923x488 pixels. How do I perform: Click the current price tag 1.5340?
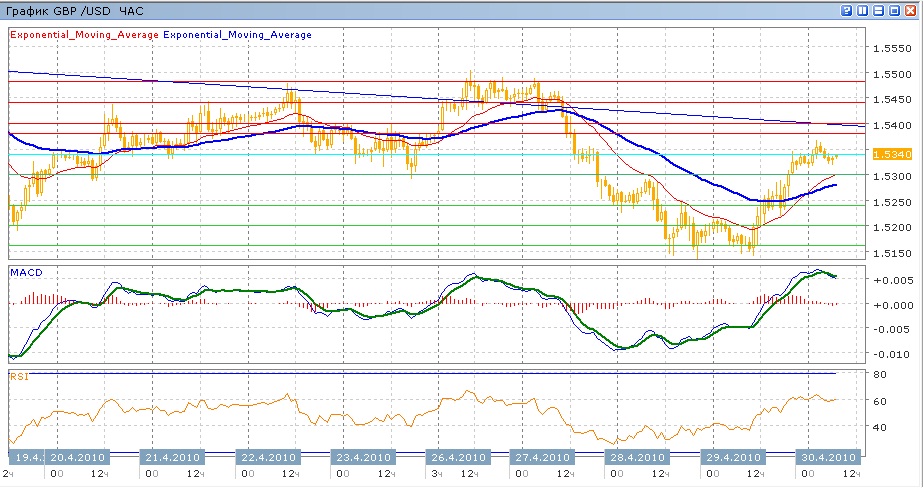(889, 154)
